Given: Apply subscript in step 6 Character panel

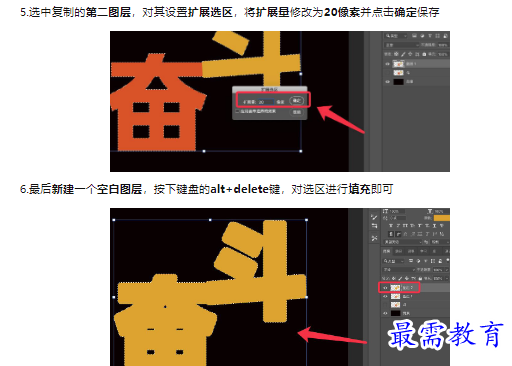Looking at the screenshot, I should point(427,226).
